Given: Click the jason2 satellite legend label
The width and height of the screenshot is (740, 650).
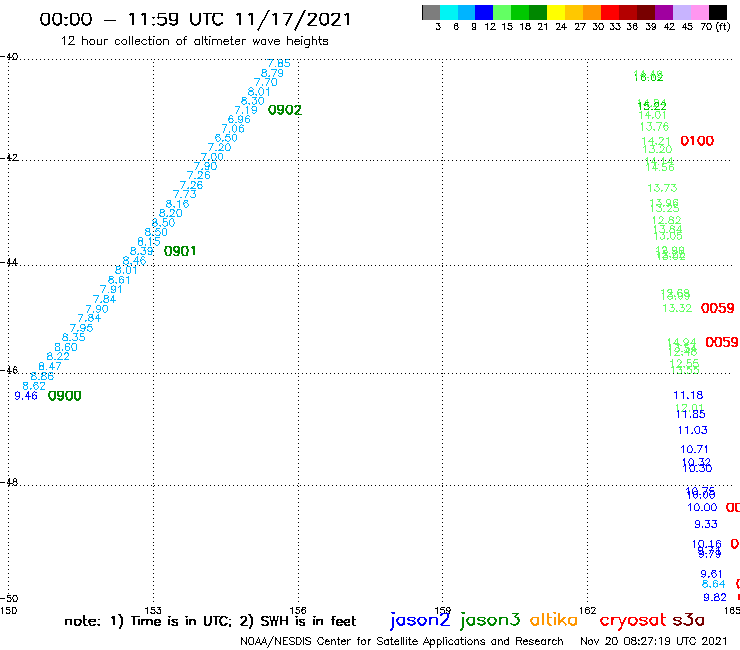Looking at the screenshot, I should click(420, 620).
